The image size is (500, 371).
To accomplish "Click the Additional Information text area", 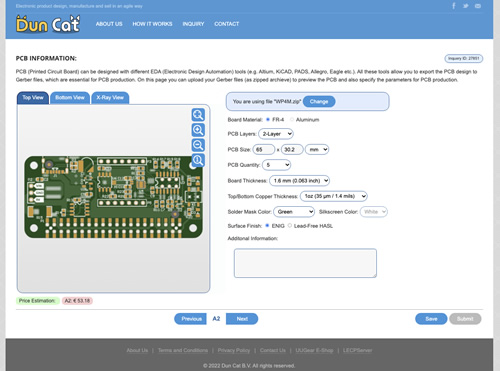I will pyautogui.click(x=305, y=263).
